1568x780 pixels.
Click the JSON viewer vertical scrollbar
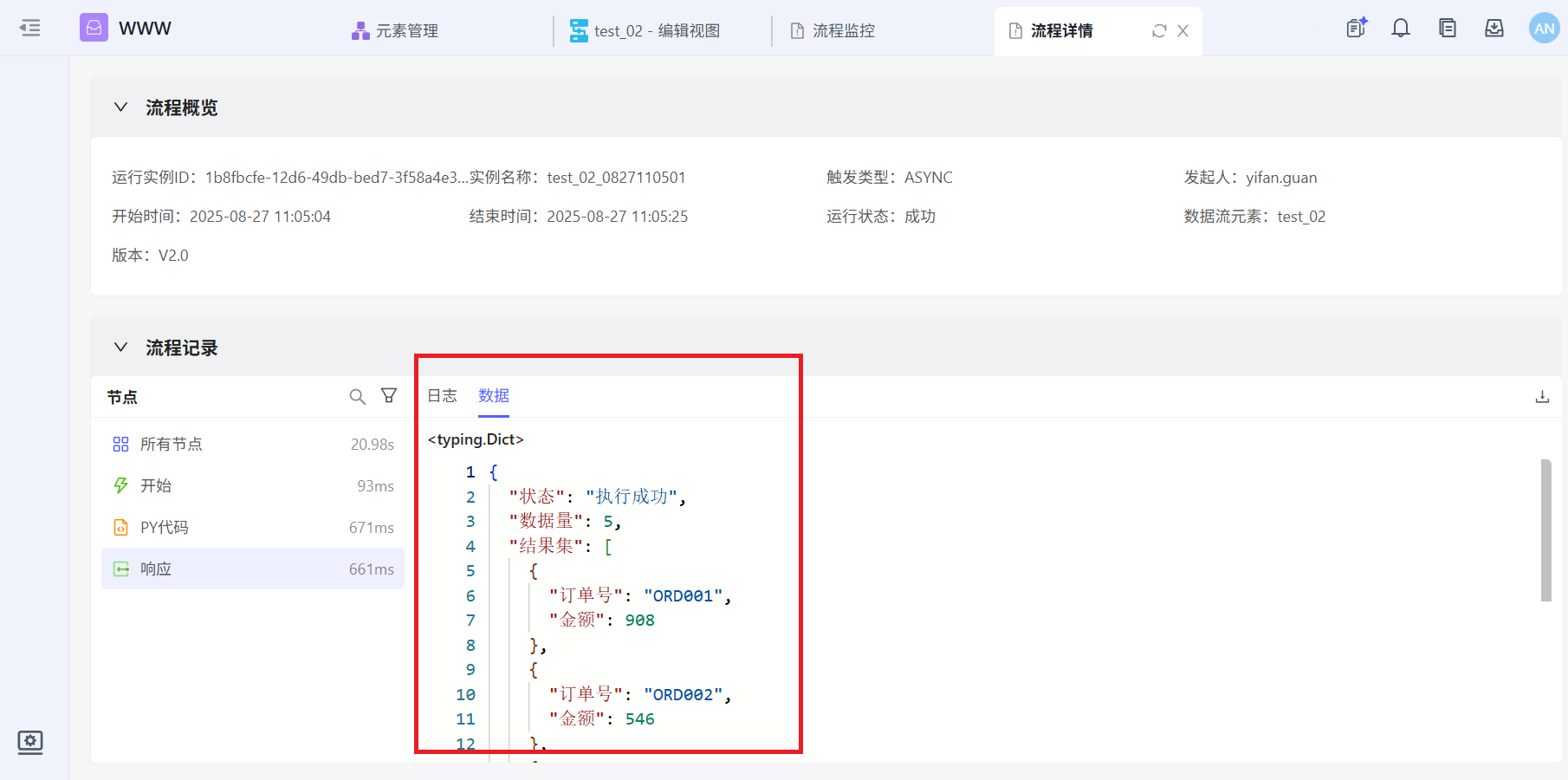tap(1545, 530)
